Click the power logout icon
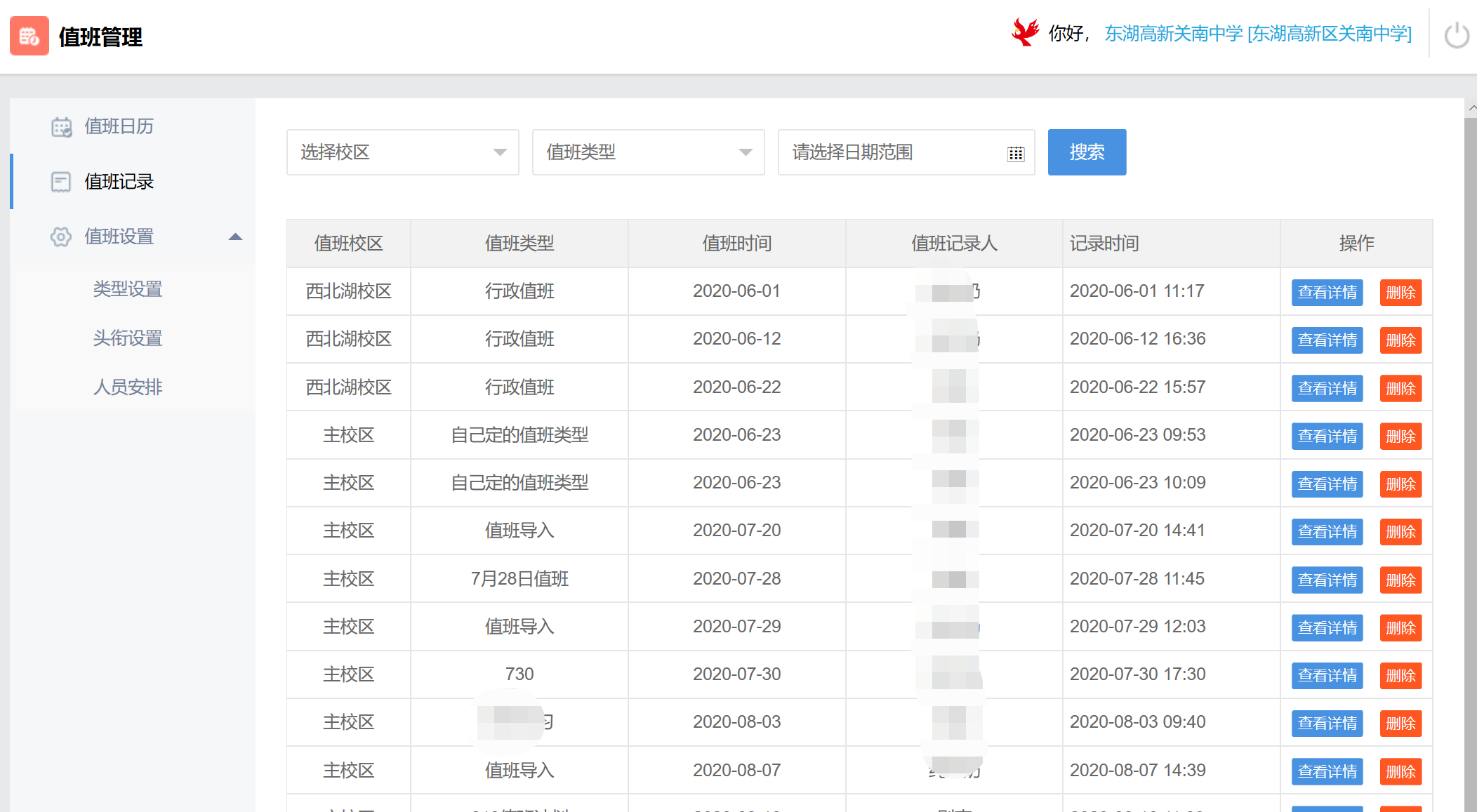The height and width of the screenshot is (812, 1477). pyautogui.click(x=1456, y=35)
